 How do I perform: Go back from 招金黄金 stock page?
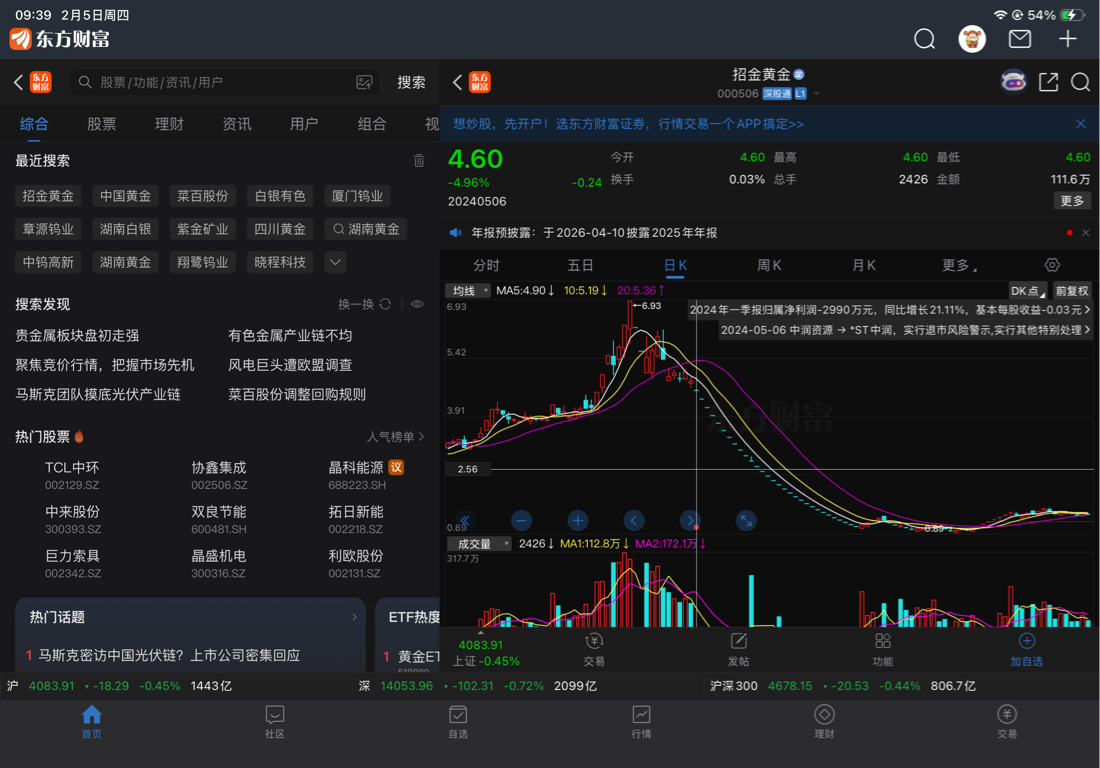tap(457, 82)
